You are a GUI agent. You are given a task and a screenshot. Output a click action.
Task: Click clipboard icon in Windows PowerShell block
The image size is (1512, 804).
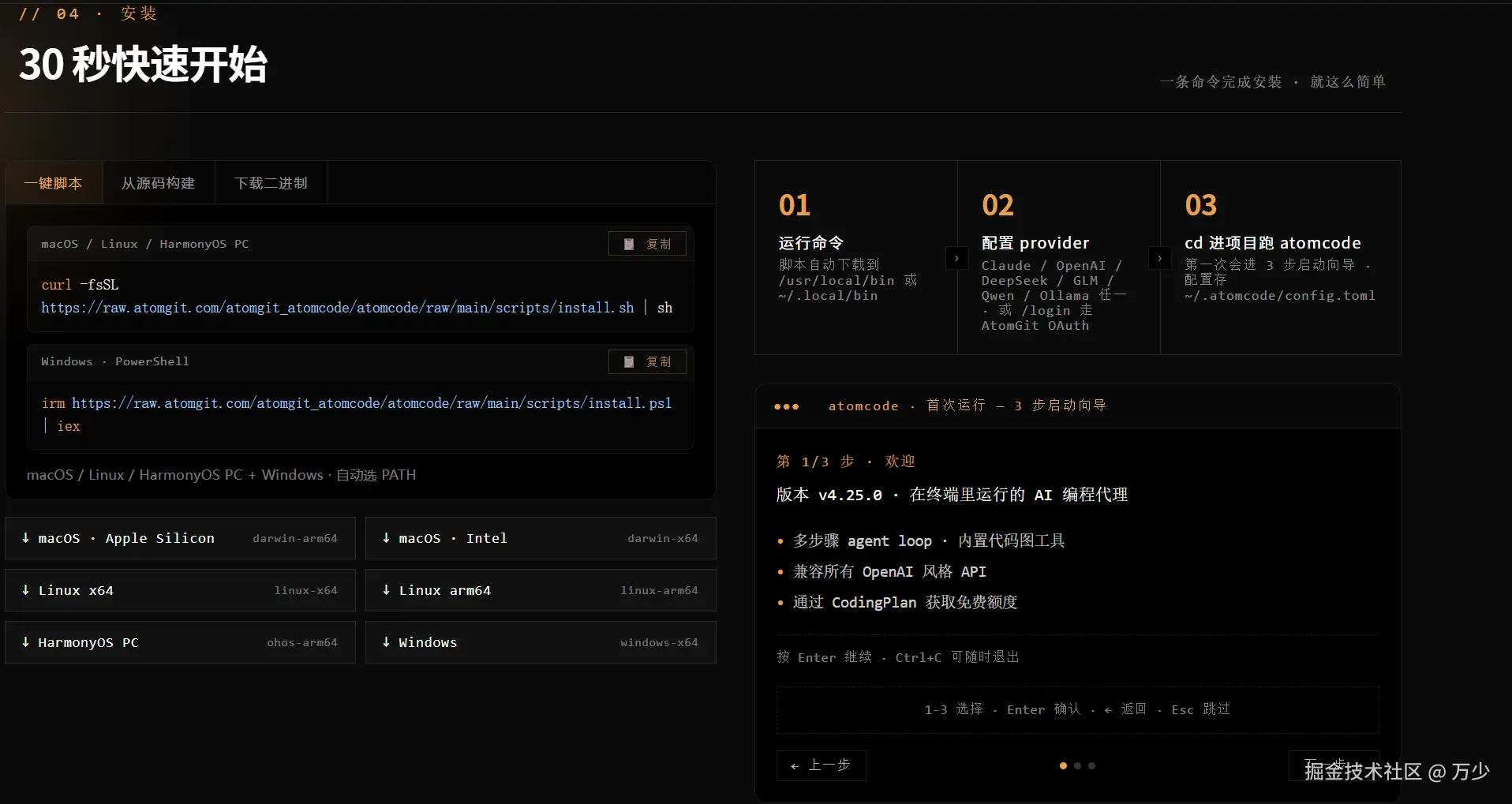click(x=629, y=361)
